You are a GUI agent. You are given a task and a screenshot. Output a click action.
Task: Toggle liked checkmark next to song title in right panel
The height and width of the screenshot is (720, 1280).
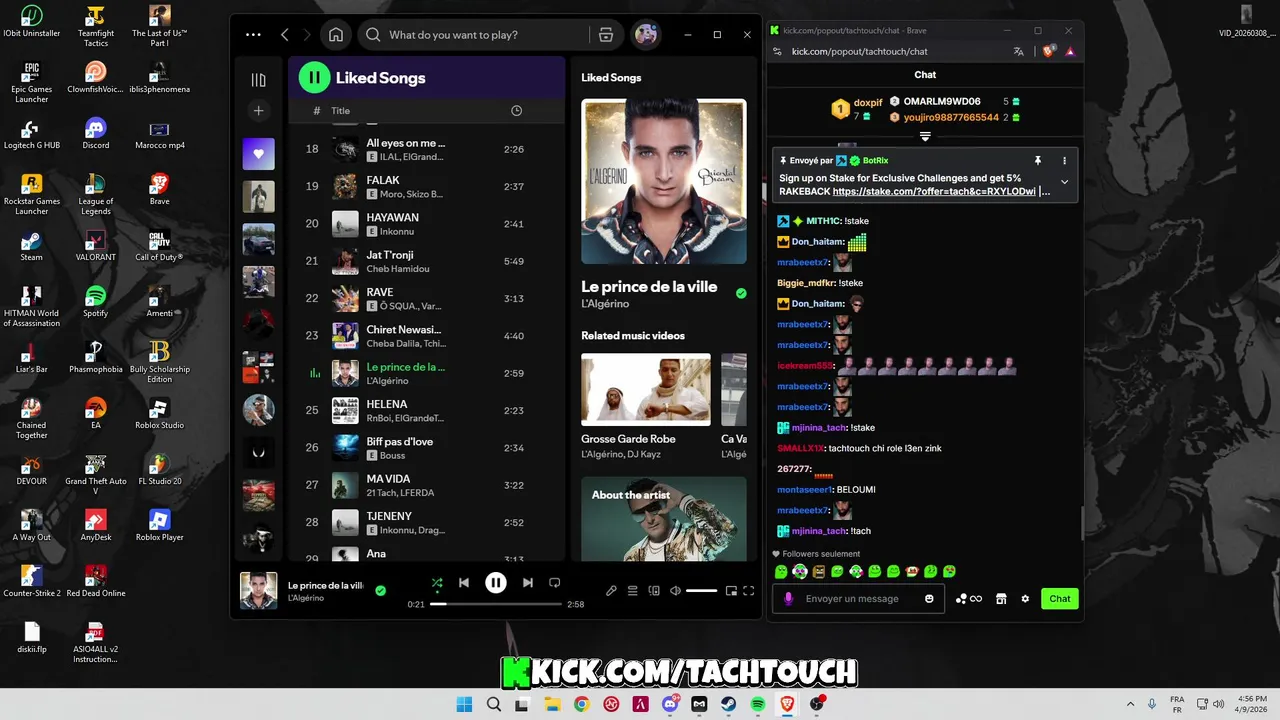coord(741,294)
